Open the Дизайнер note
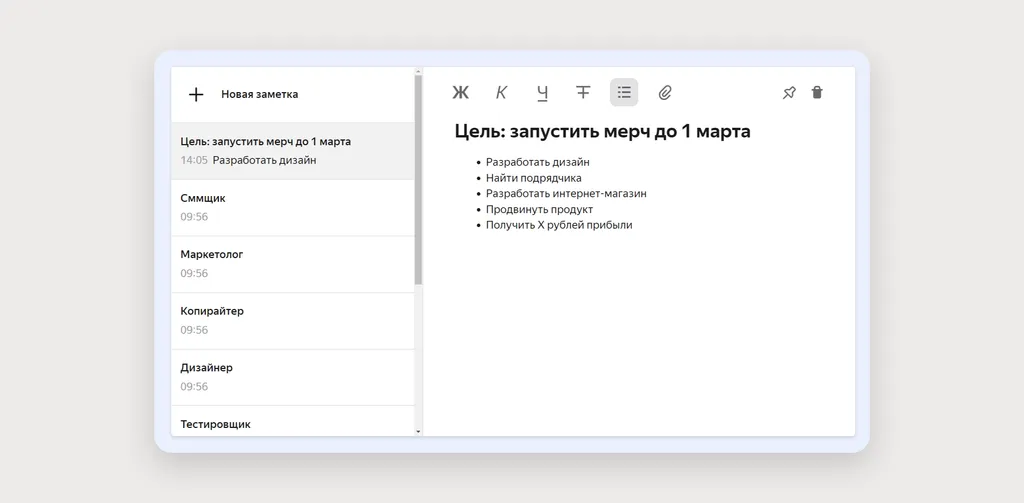Viewport: 1024px width, 503px height. (x=293, y=378)
